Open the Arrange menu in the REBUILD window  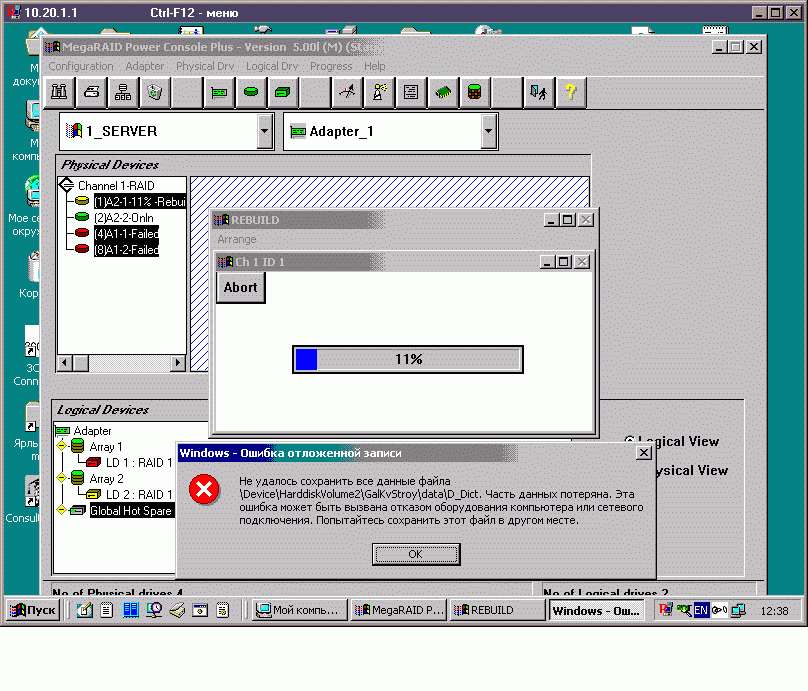[237, 239]
